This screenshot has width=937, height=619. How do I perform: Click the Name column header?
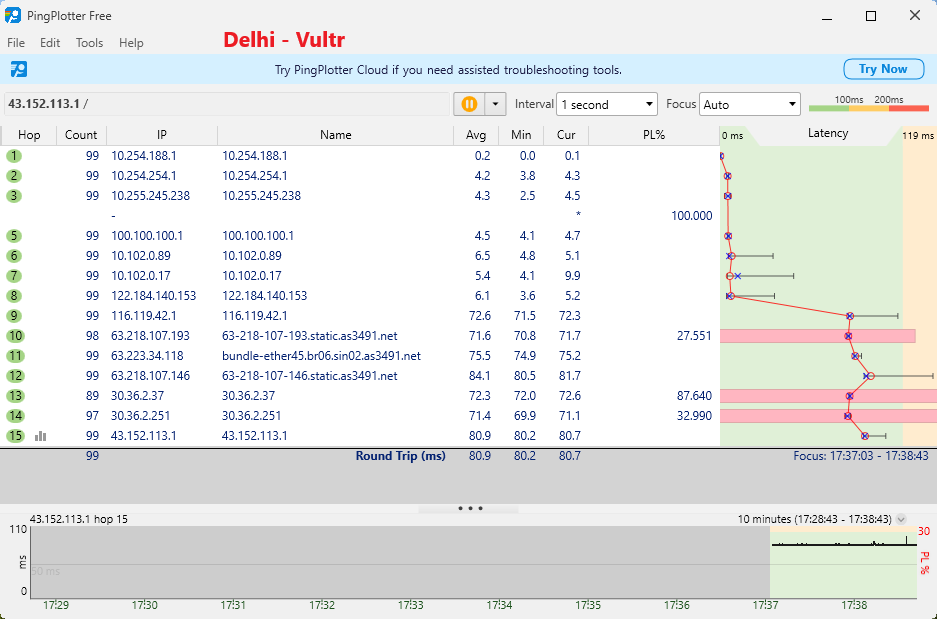pyautogui.click(x=336, y=135)
